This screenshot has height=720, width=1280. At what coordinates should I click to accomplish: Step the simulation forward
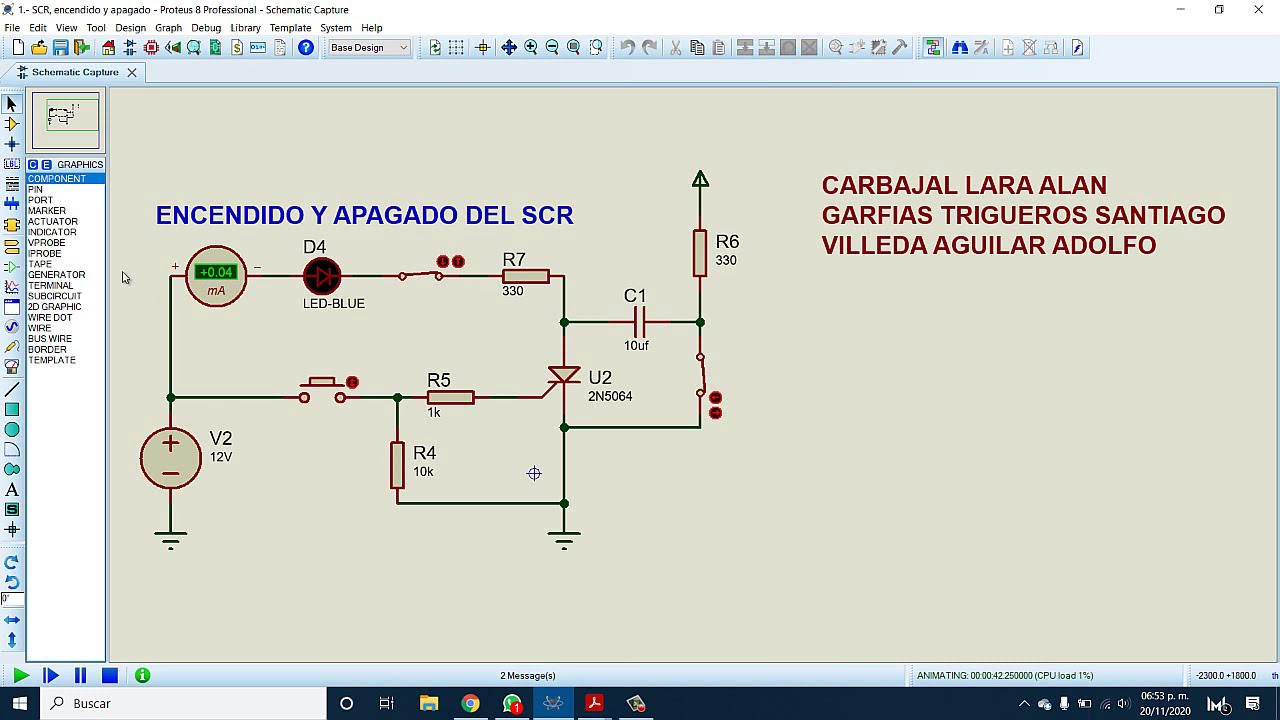[50, 676]
